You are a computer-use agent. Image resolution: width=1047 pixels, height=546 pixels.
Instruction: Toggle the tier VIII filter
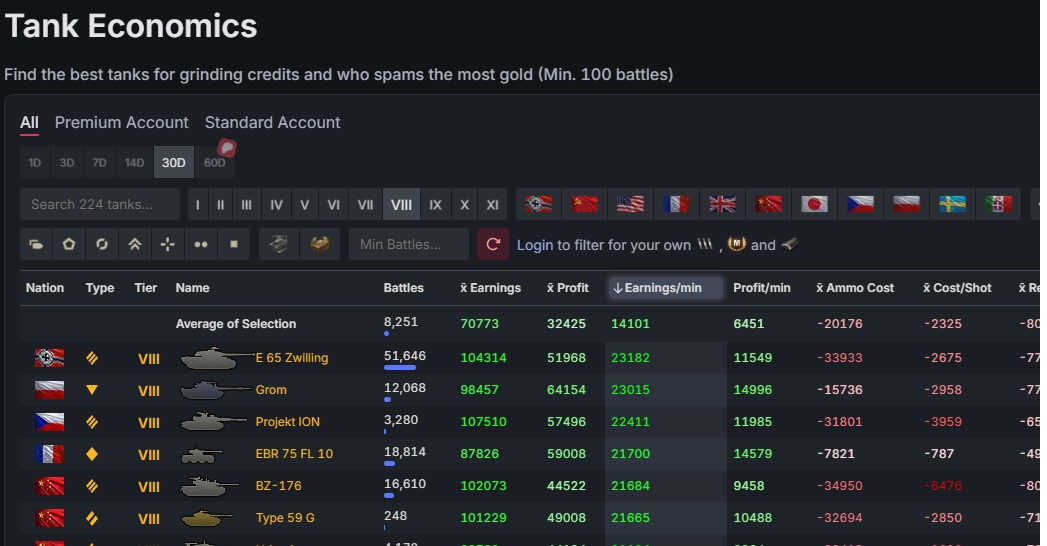coord(401,204)
